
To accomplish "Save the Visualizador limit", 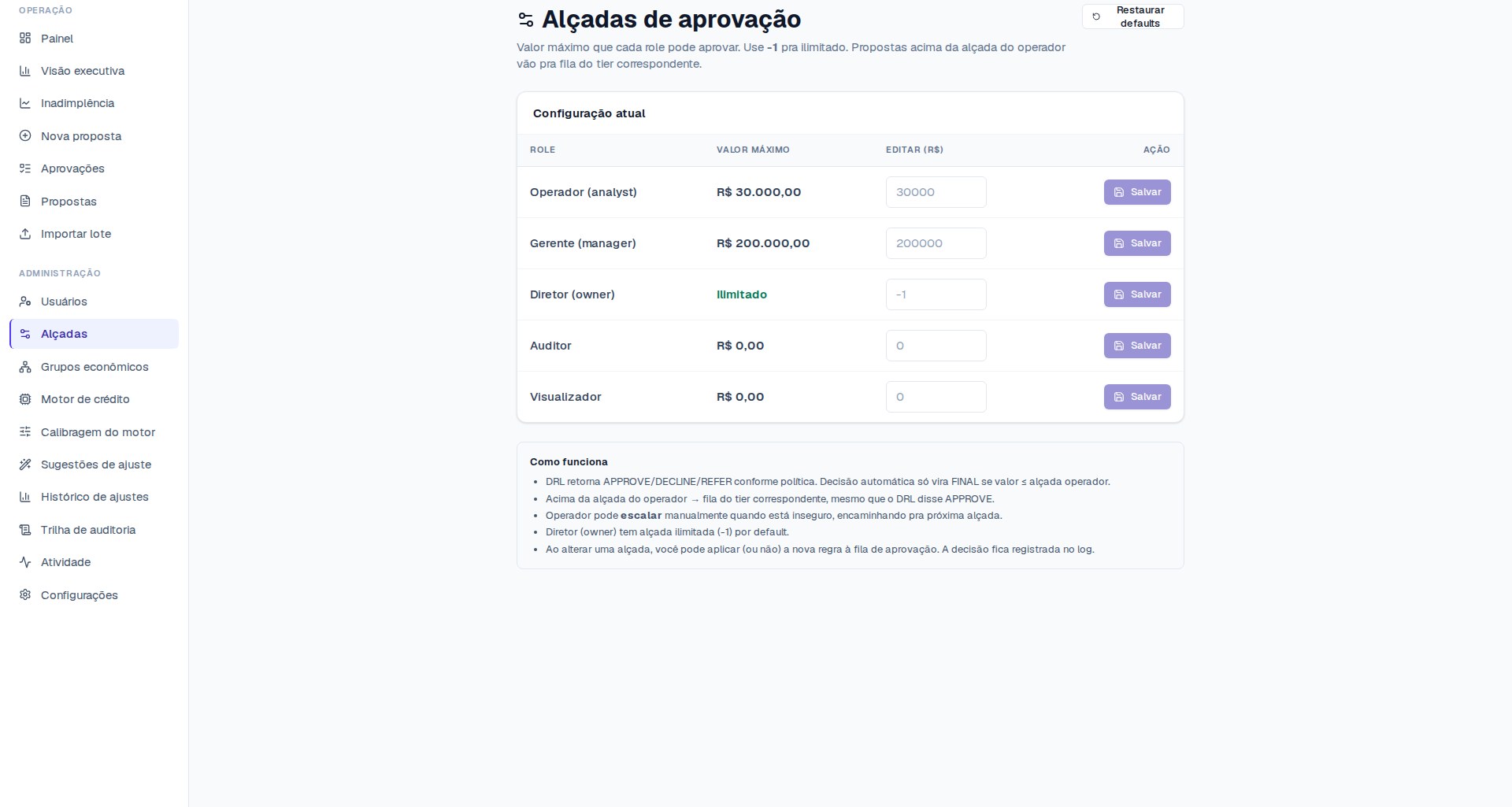I will tap(1137, 397).
